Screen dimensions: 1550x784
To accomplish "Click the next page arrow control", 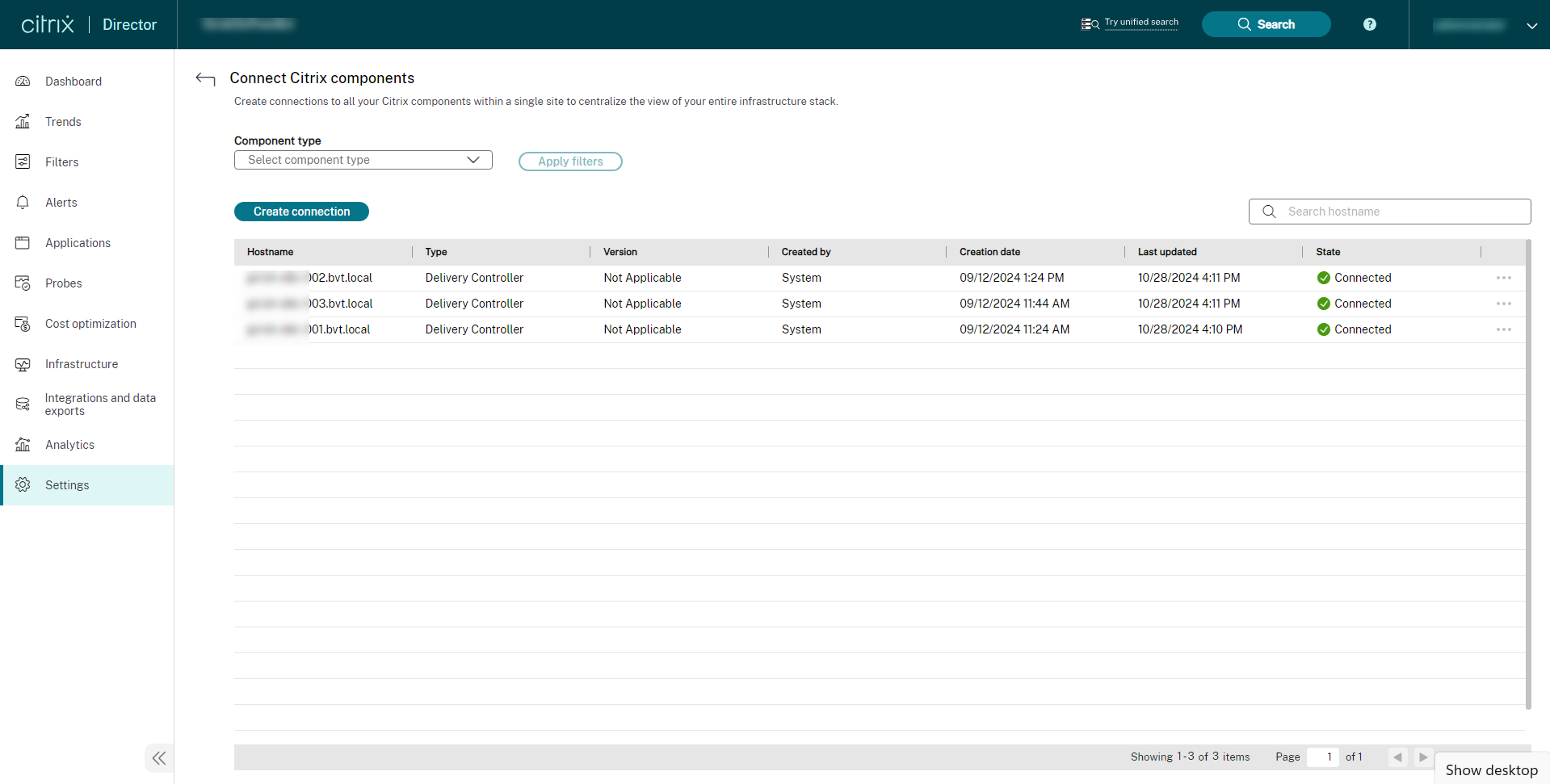I will [1422, 757].
